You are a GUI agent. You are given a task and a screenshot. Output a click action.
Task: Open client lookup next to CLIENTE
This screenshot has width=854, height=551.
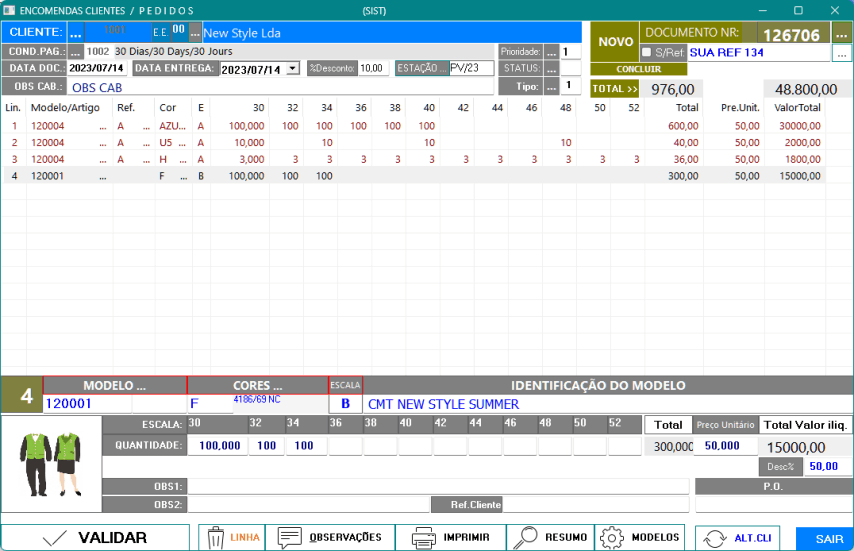(76, 33)
